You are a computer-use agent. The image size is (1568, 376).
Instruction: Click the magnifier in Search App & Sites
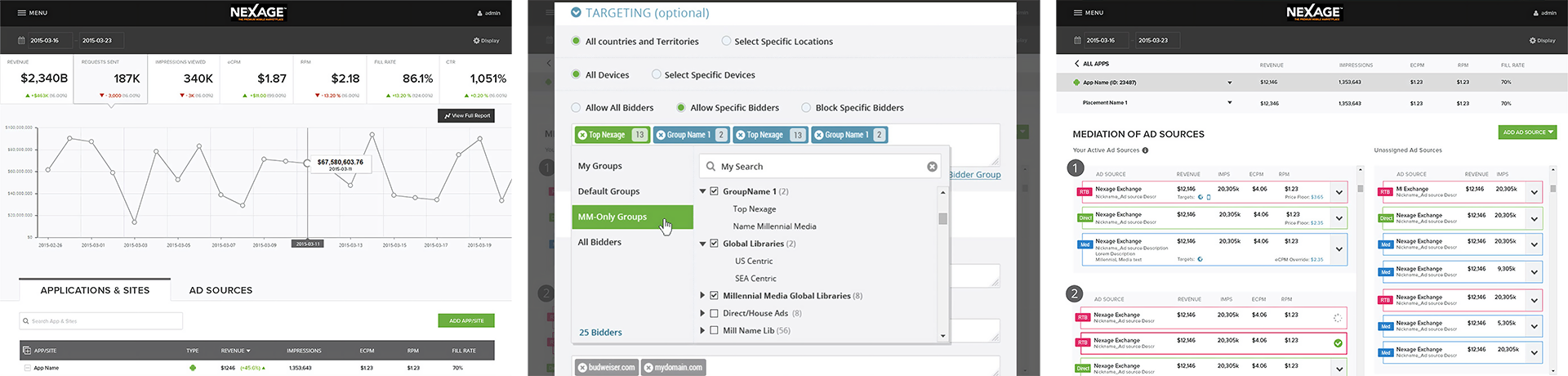click(x=26, y=321)
